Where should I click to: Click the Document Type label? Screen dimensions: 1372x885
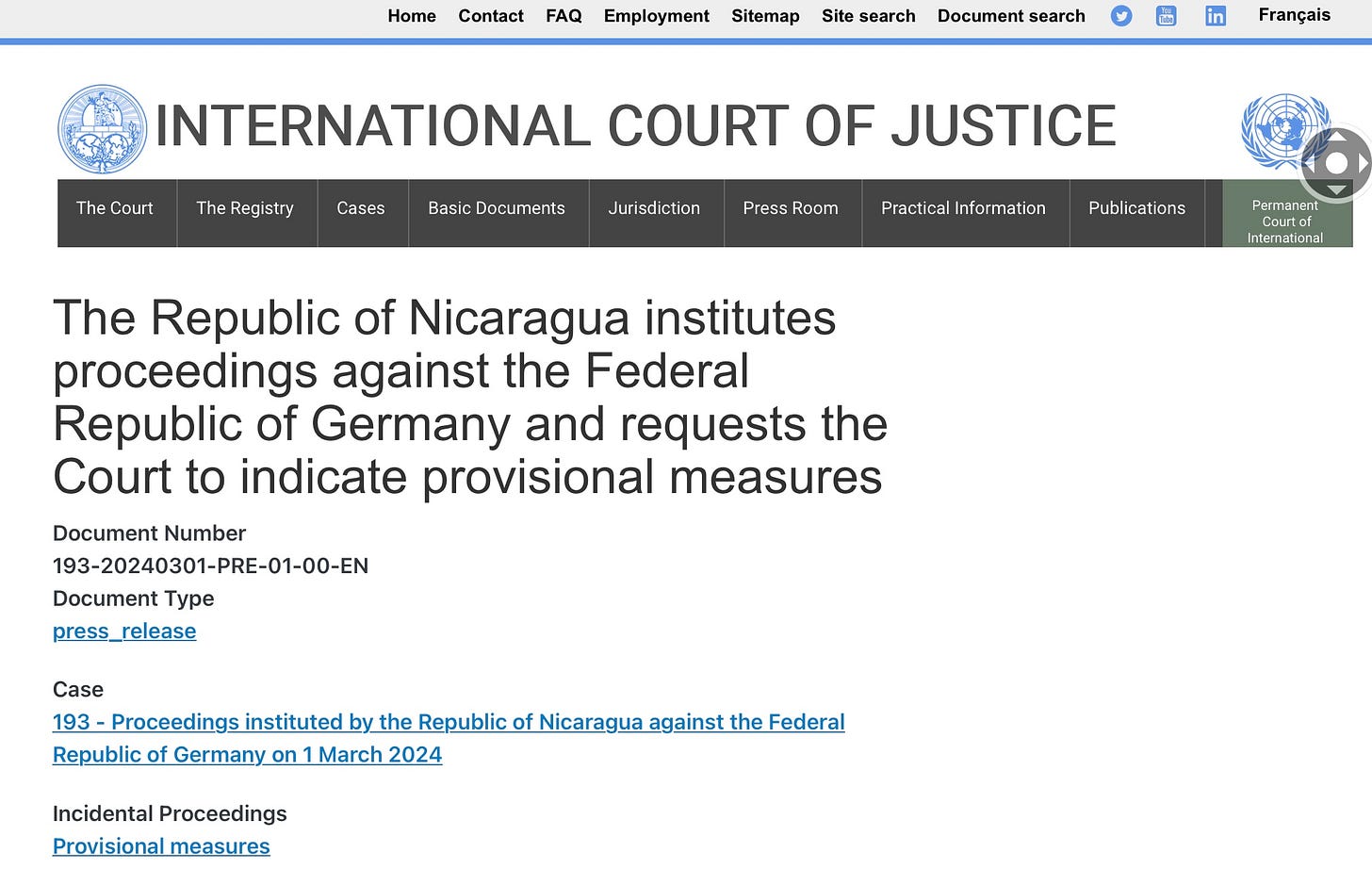(133, 598)
